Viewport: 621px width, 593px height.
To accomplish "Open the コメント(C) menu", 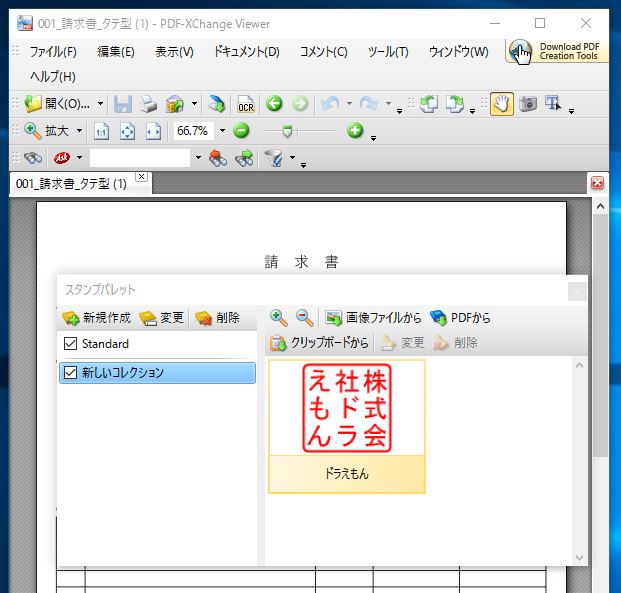I will pyautogui.click(x=324, y=52).
